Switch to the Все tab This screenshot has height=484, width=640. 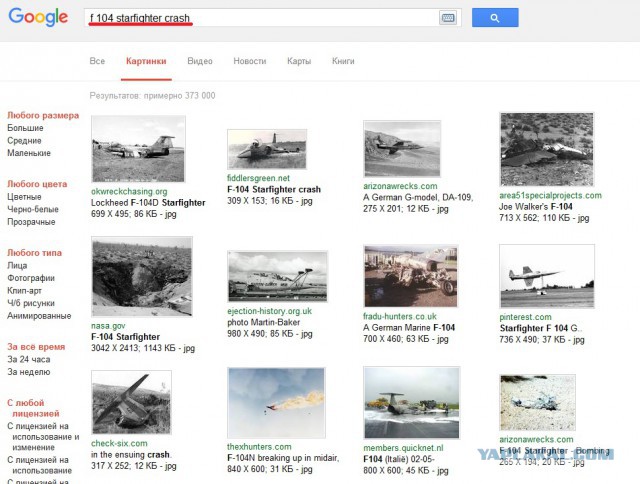(97, 61)
